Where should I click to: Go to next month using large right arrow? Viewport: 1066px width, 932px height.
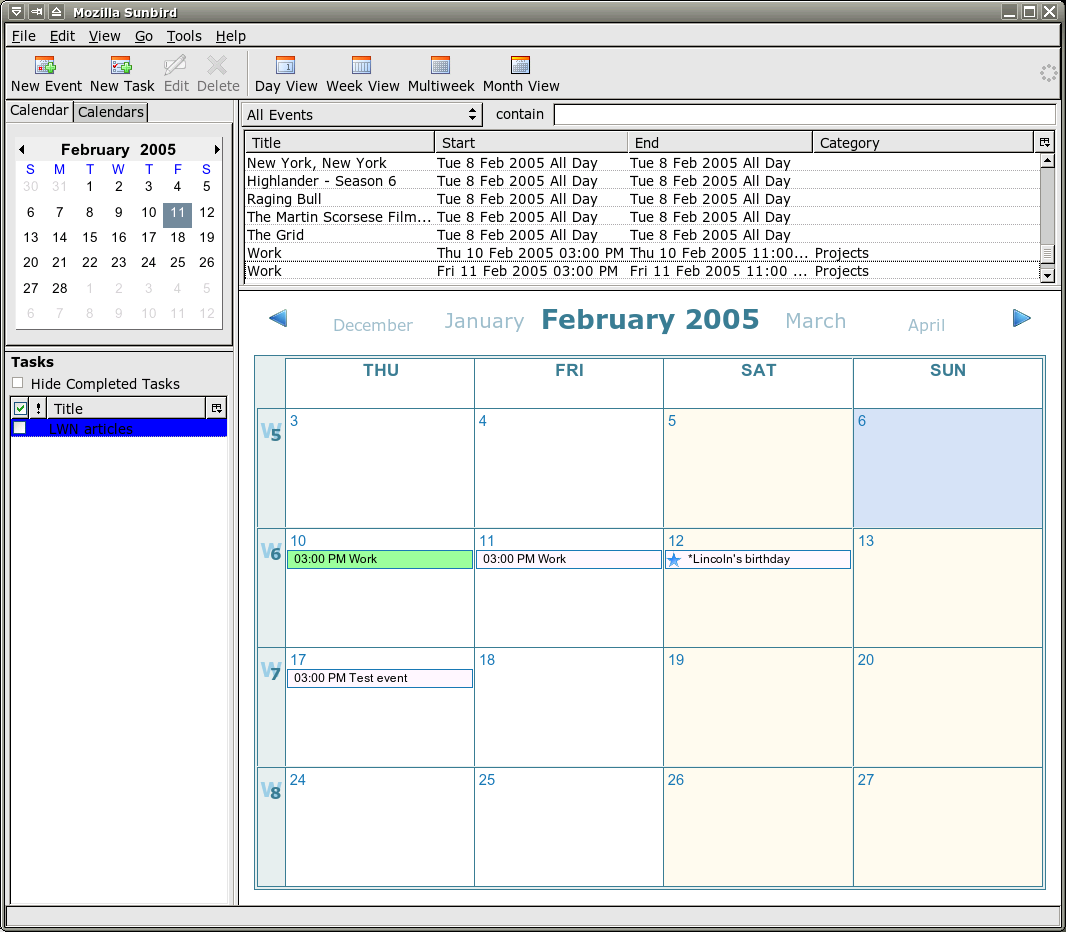tap(1021, 318)
